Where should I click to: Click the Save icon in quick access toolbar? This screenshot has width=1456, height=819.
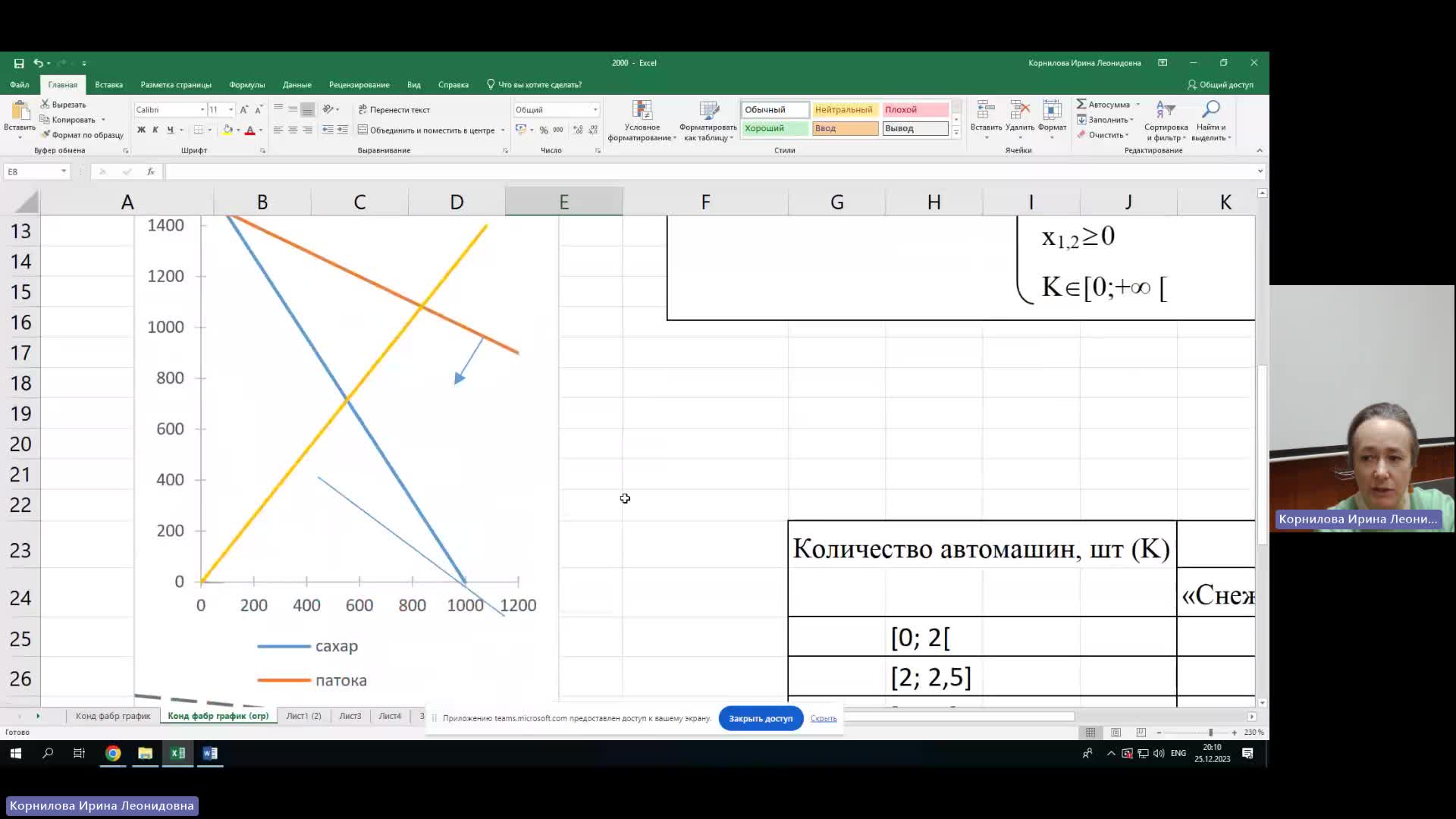click(x=19, y=63)
